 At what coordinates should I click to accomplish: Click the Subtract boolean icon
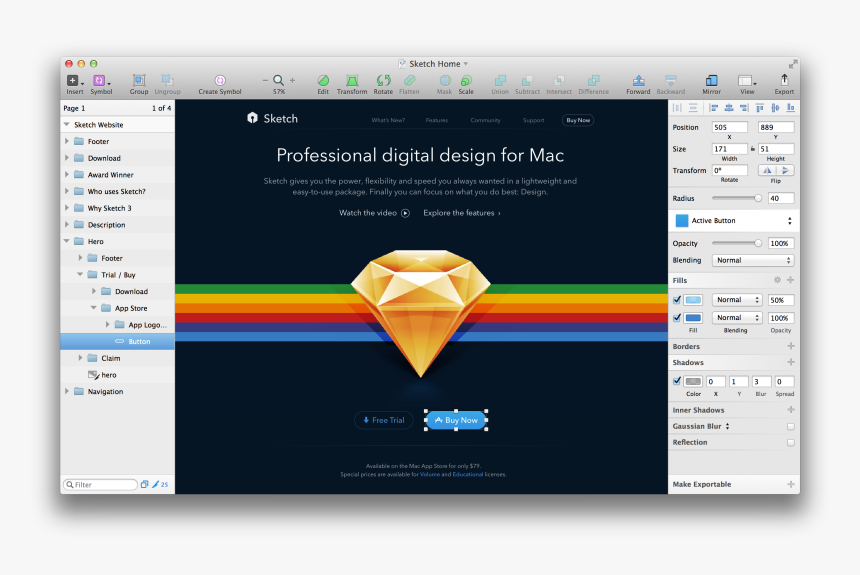(527, 81)
